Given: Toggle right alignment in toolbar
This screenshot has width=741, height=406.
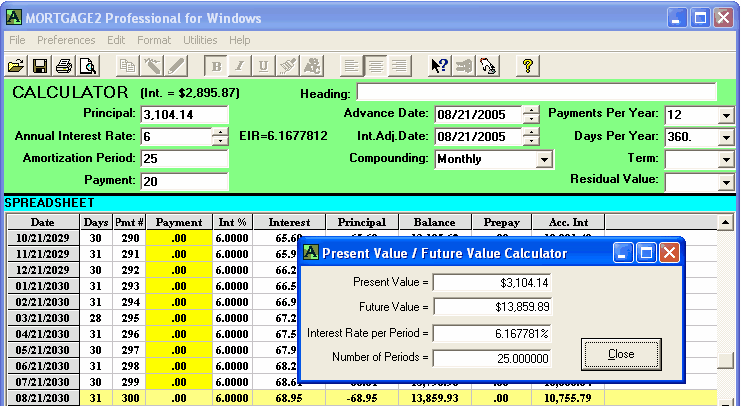Looking at the screenshot, I should [400, 66].
